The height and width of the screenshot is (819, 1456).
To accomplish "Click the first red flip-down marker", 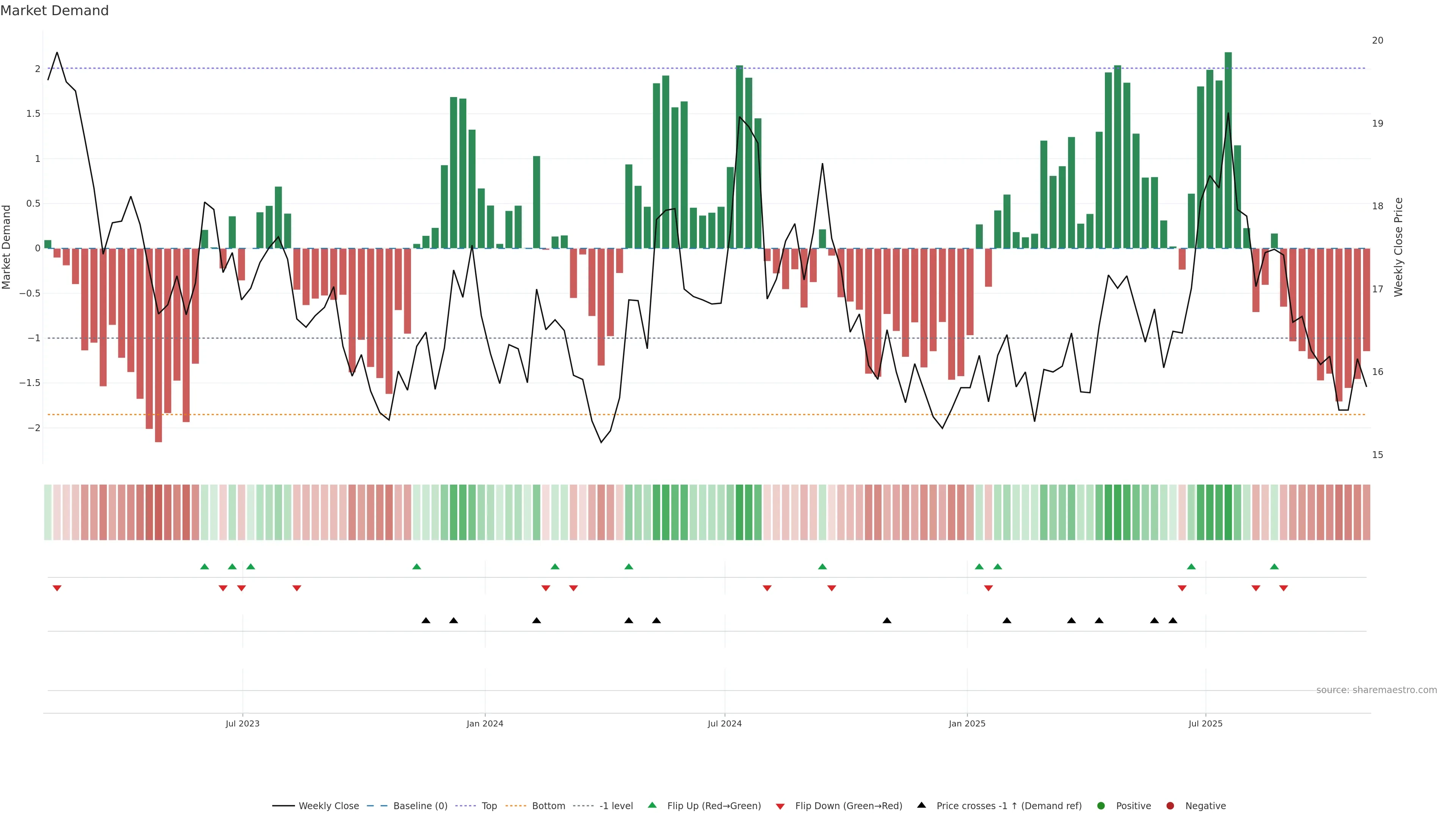I will 57,588.
